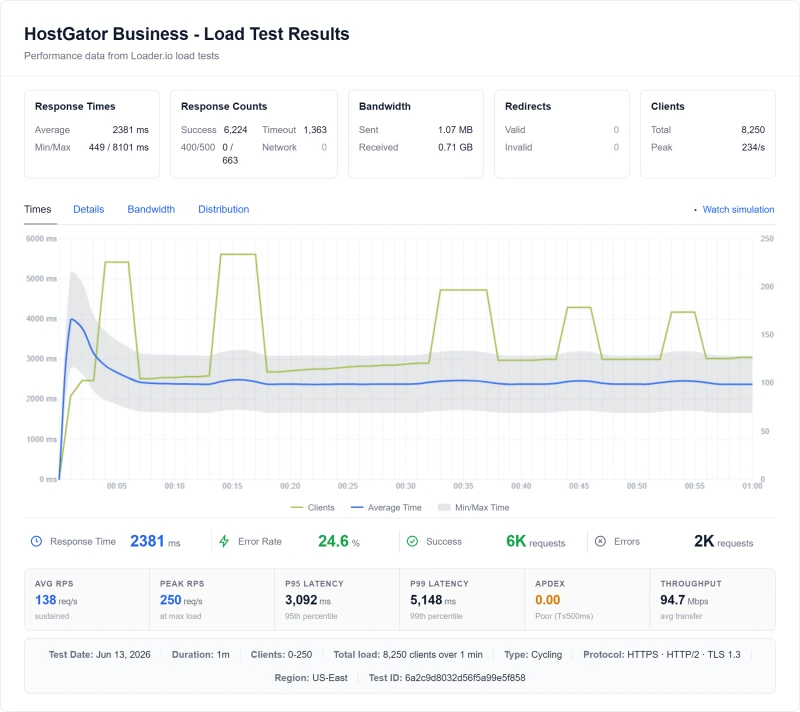Click the P99 latency 5,148 ms value
The image size is (800, 712).
433,600
